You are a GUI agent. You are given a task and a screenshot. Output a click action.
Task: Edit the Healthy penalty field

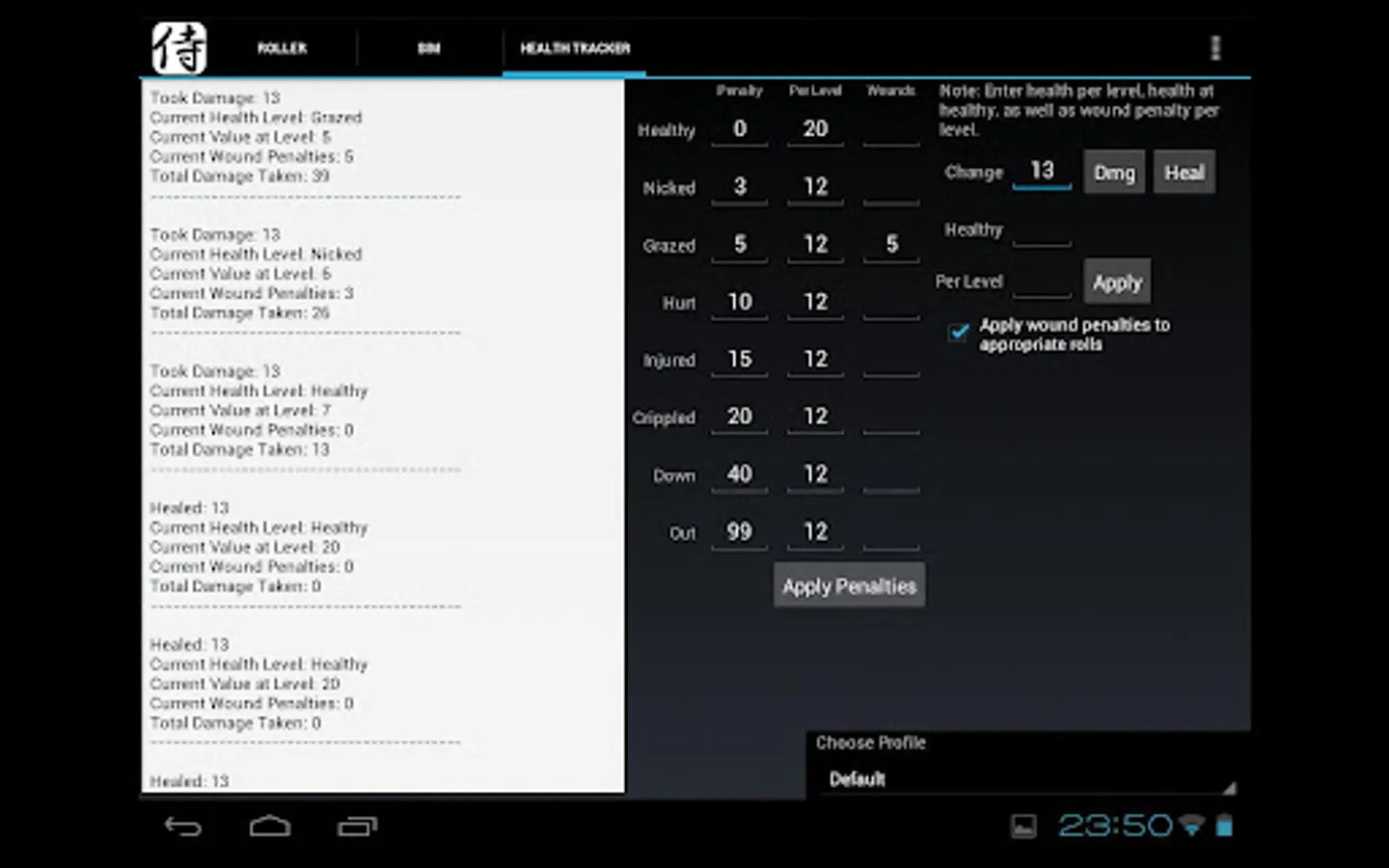740,129
